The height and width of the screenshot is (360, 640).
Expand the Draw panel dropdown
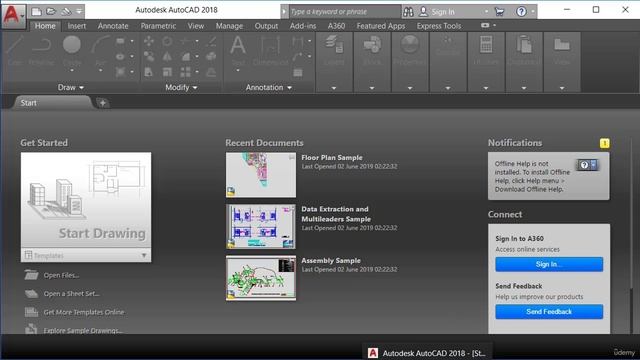(71, 87)
